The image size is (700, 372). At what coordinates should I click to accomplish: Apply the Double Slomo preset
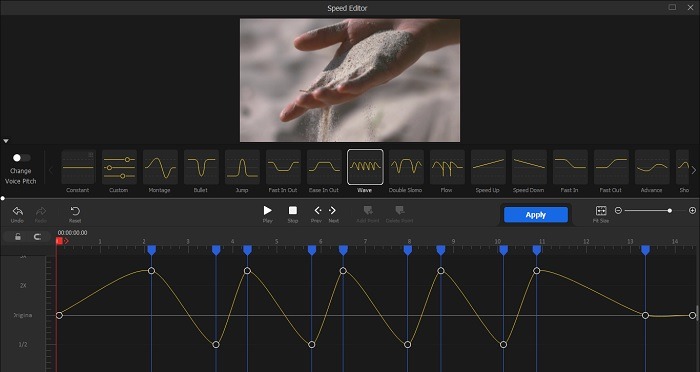[406, 167]
